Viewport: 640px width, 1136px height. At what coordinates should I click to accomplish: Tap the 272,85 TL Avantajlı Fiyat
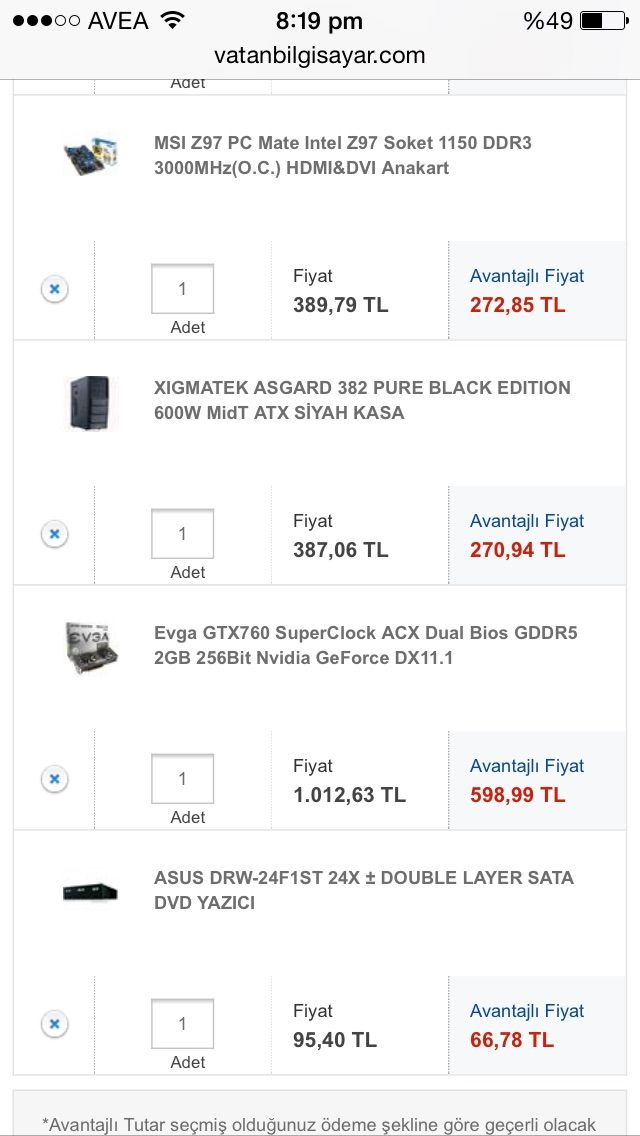coord(518,305)
